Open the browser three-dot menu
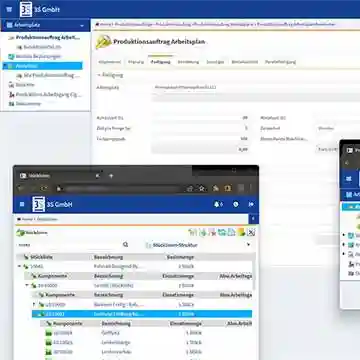 point(251,189)
